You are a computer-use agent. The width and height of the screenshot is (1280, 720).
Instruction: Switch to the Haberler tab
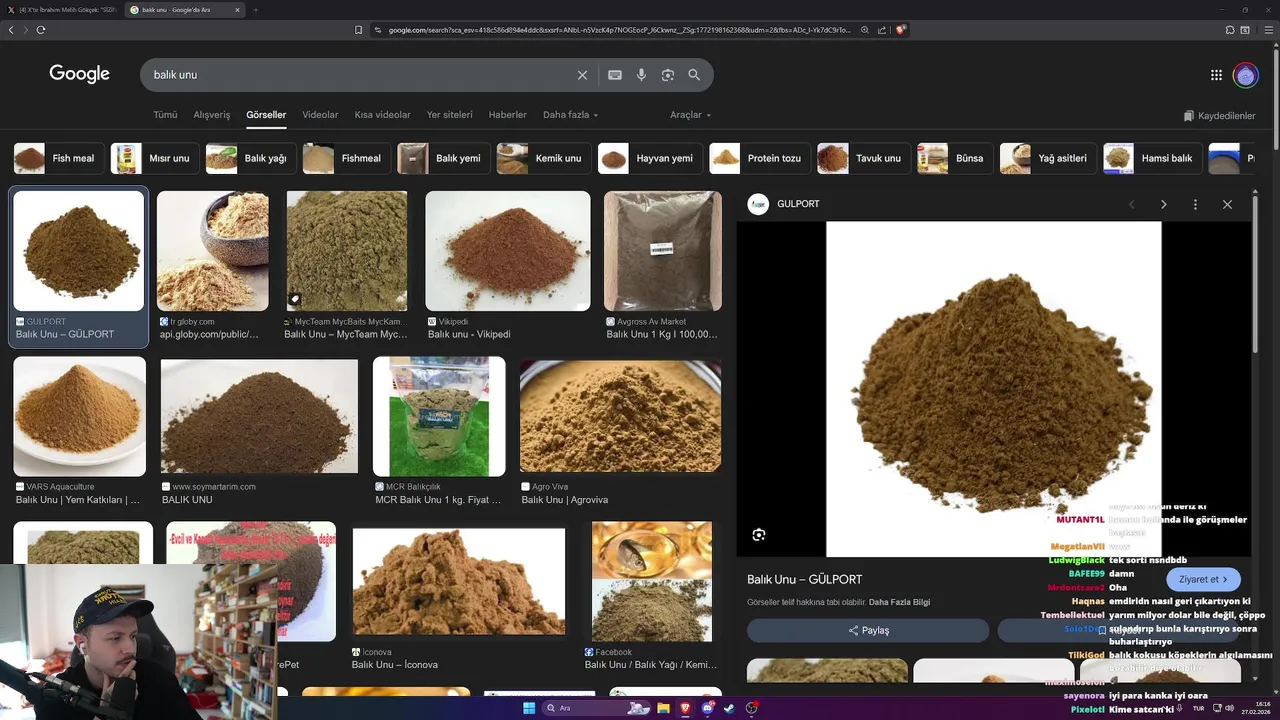click(x=508, y=115)
